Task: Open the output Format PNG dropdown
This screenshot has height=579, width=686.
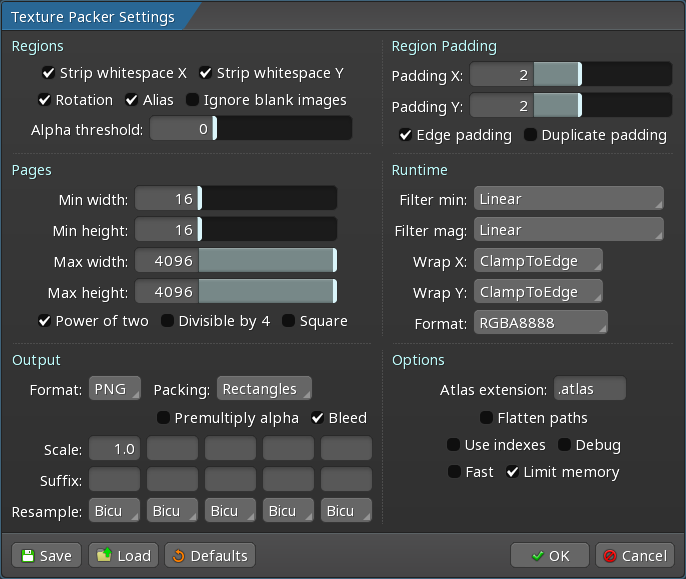Action: pyautogui.click(x=114, y=389)
